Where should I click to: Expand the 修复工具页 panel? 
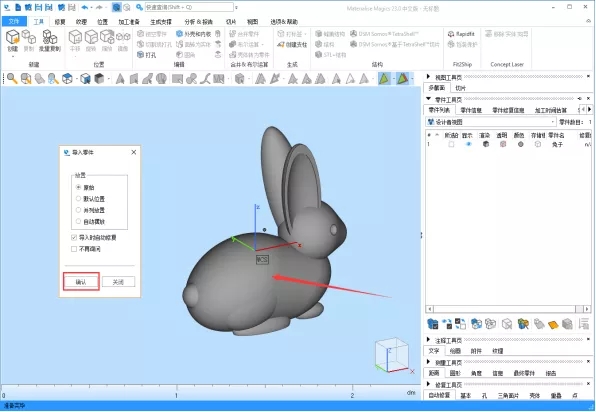coord(428,384)
